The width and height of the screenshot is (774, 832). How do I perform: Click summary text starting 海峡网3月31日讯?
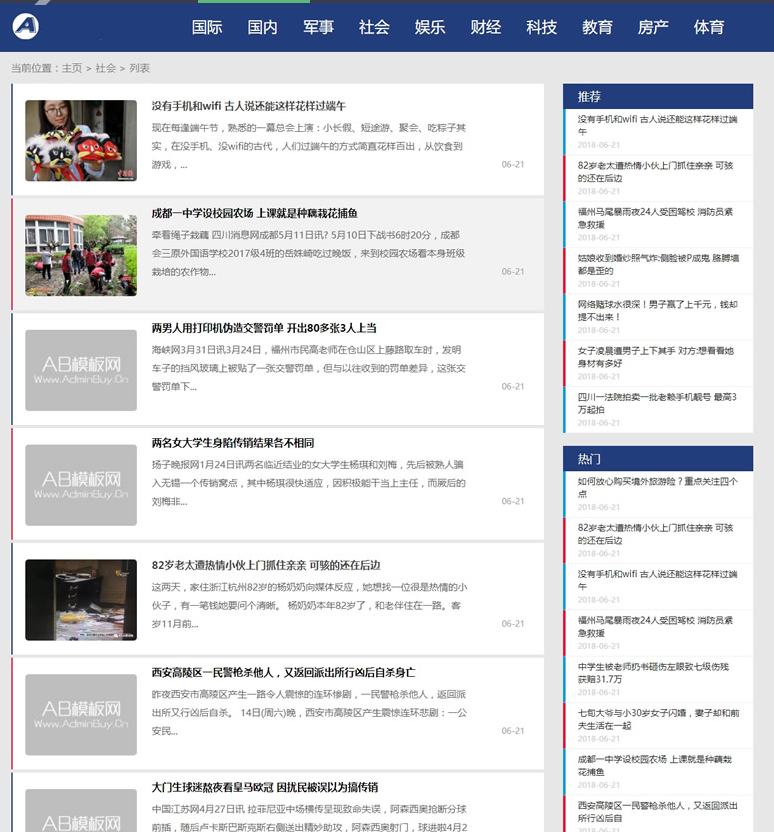click(309, 368)
